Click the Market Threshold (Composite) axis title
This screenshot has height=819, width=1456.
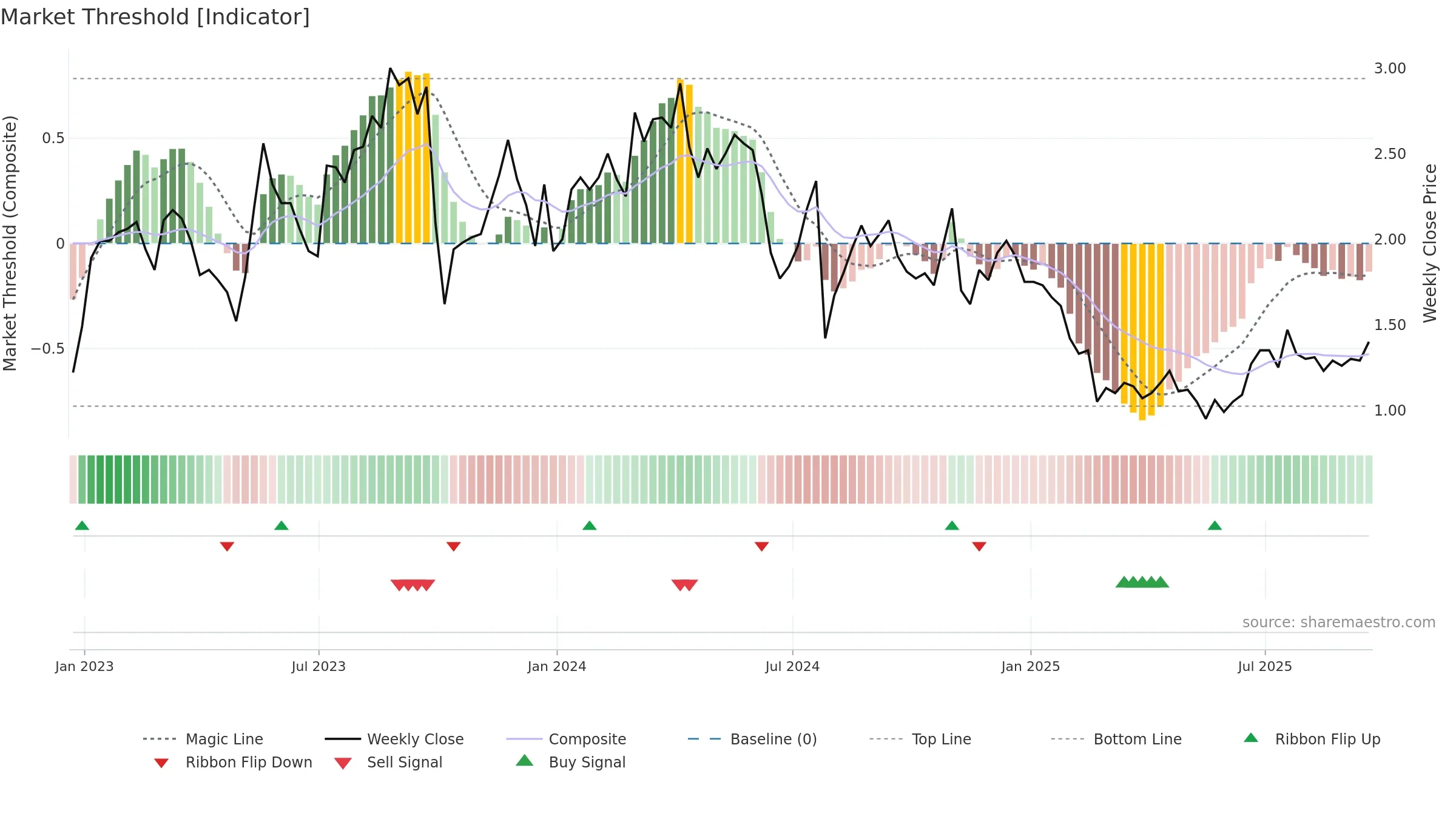coord(10,243)
